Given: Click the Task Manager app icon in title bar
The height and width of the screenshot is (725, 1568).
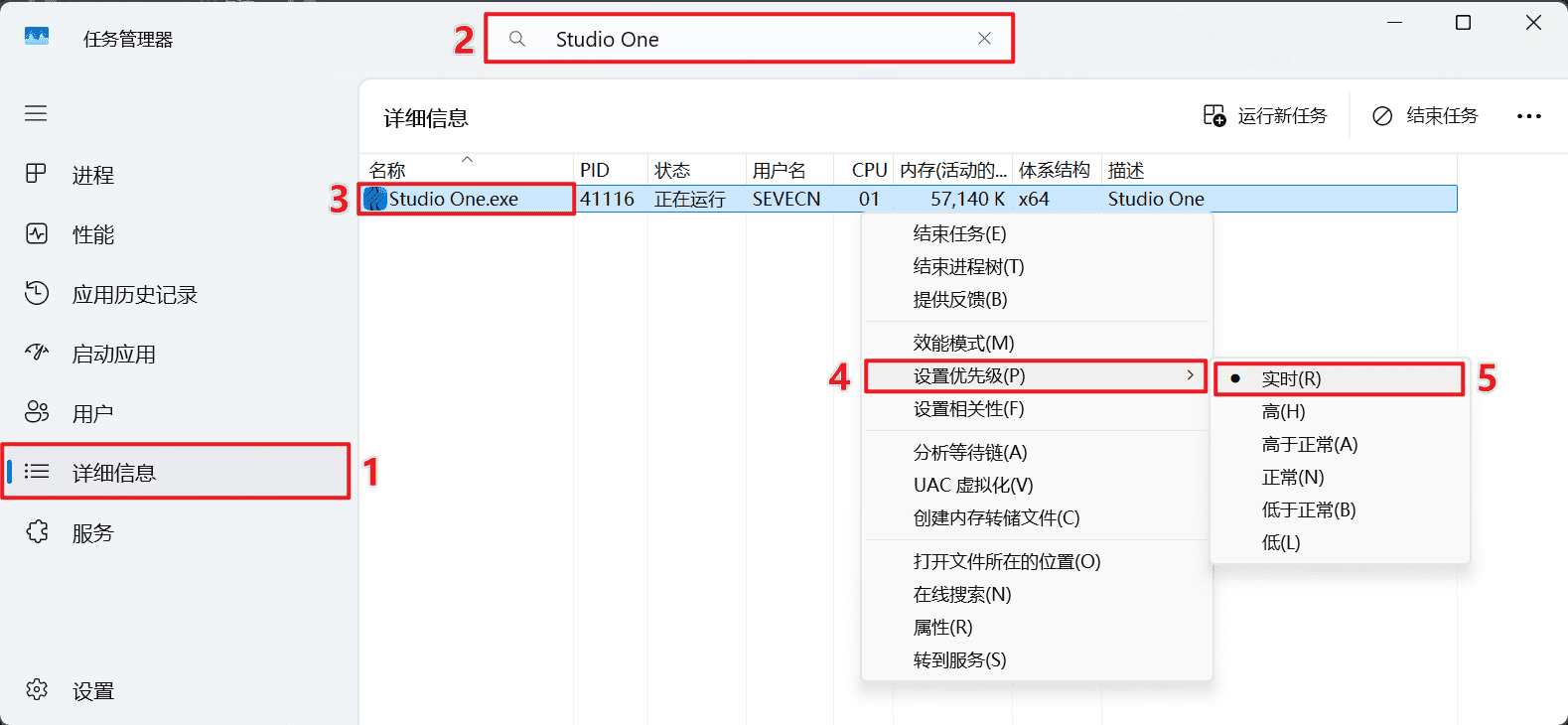Looking at the screenshot, I should click(37, 37).
